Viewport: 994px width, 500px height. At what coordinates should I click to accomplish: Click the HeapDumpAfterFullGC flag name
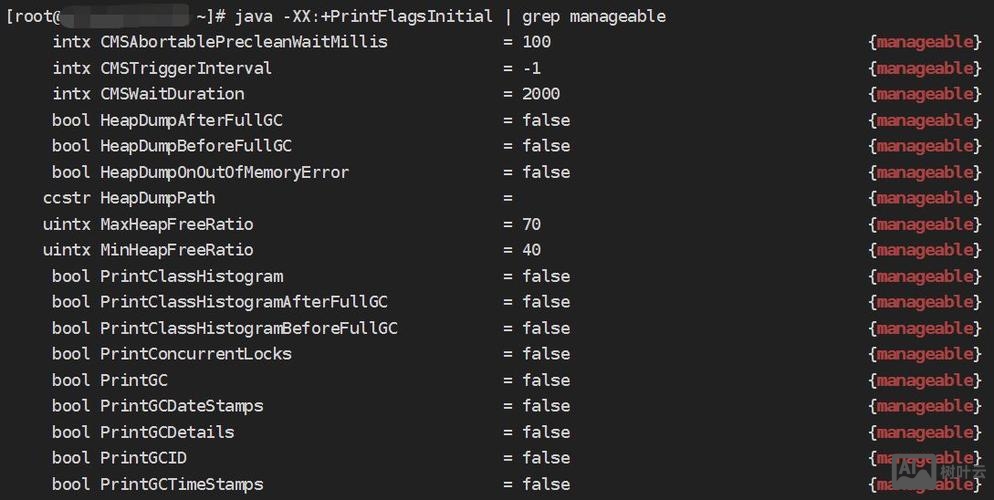(195, 120)
